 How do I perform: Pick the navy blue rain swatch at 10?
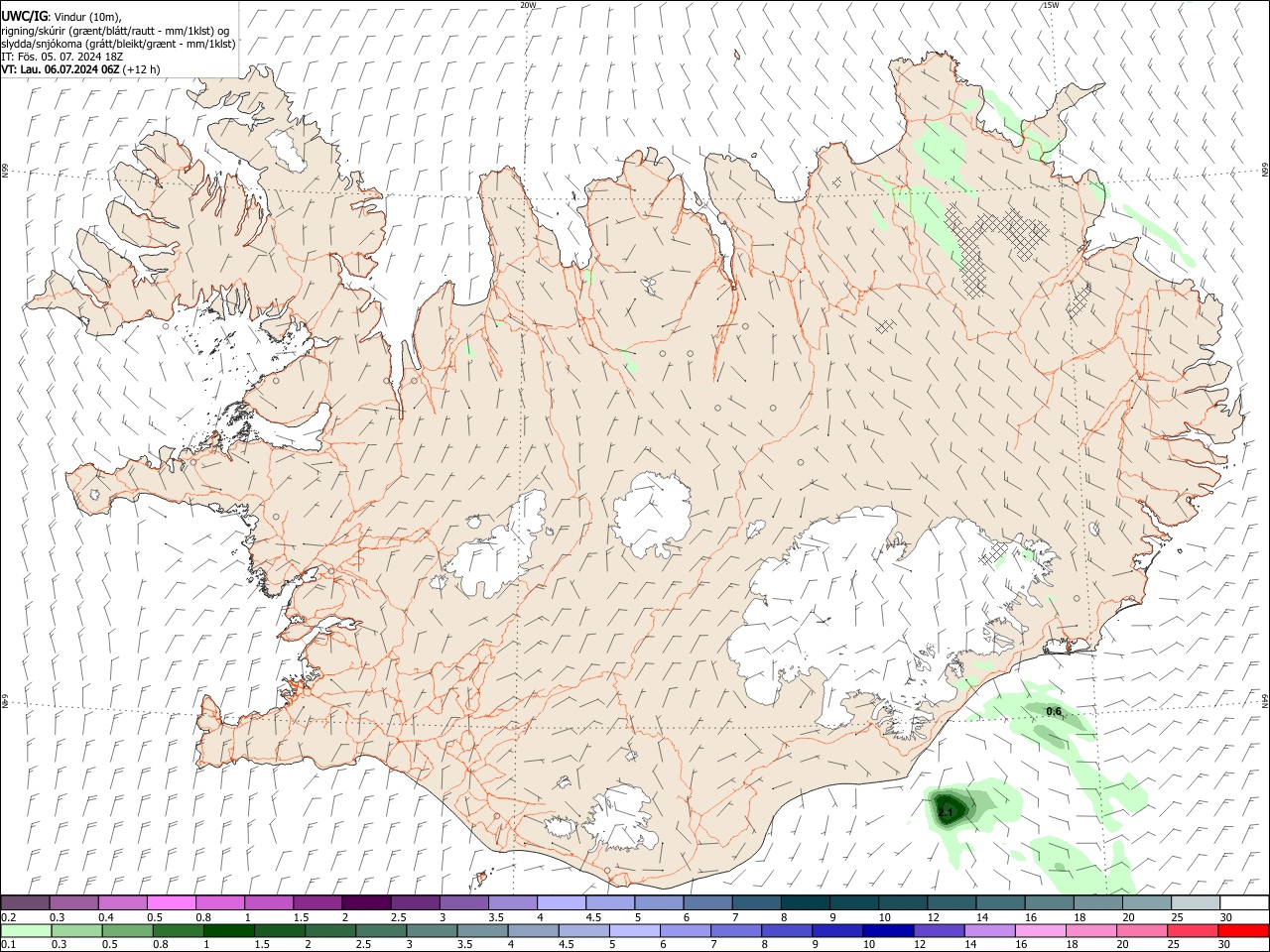890,930
